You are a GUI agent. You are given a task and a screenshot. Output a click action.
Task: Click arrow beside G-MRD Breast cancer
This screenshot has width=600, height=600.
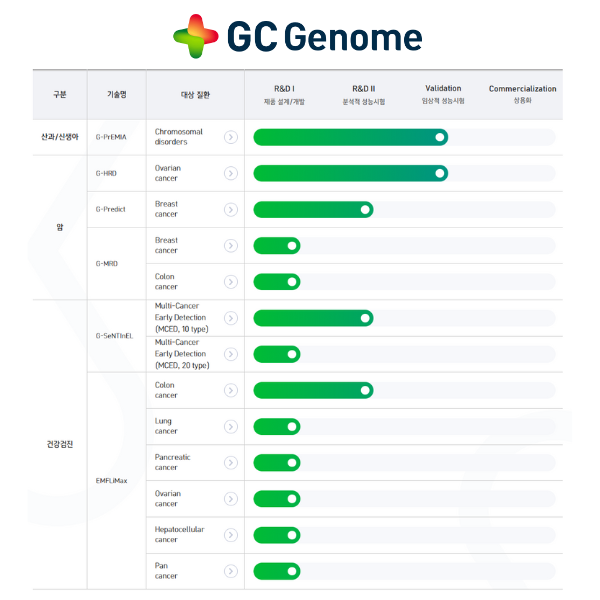pyautogui.click(x=231, y=245)
